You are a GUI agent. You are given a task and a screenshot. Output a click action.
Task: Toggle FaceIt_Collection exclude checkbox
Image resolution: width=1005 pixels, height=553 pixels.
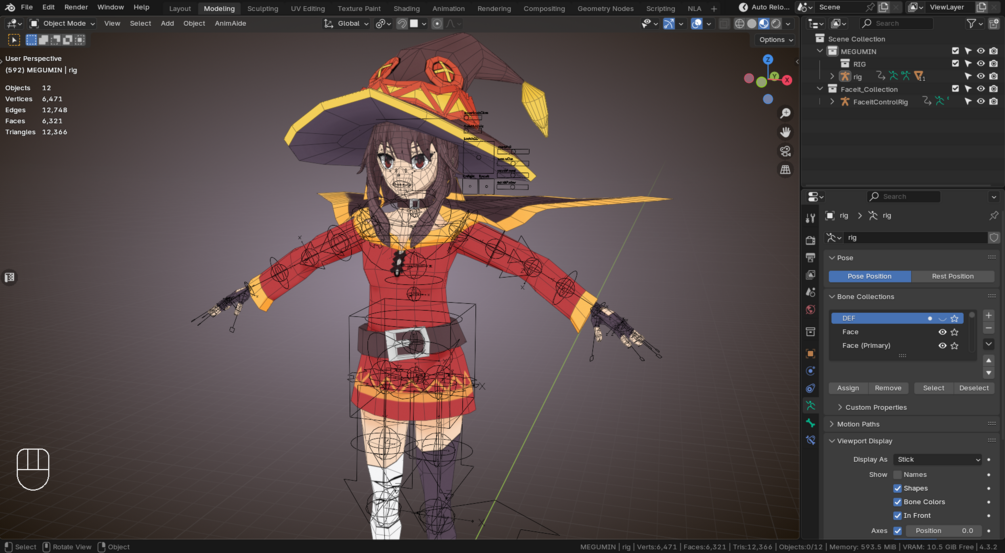955,89
